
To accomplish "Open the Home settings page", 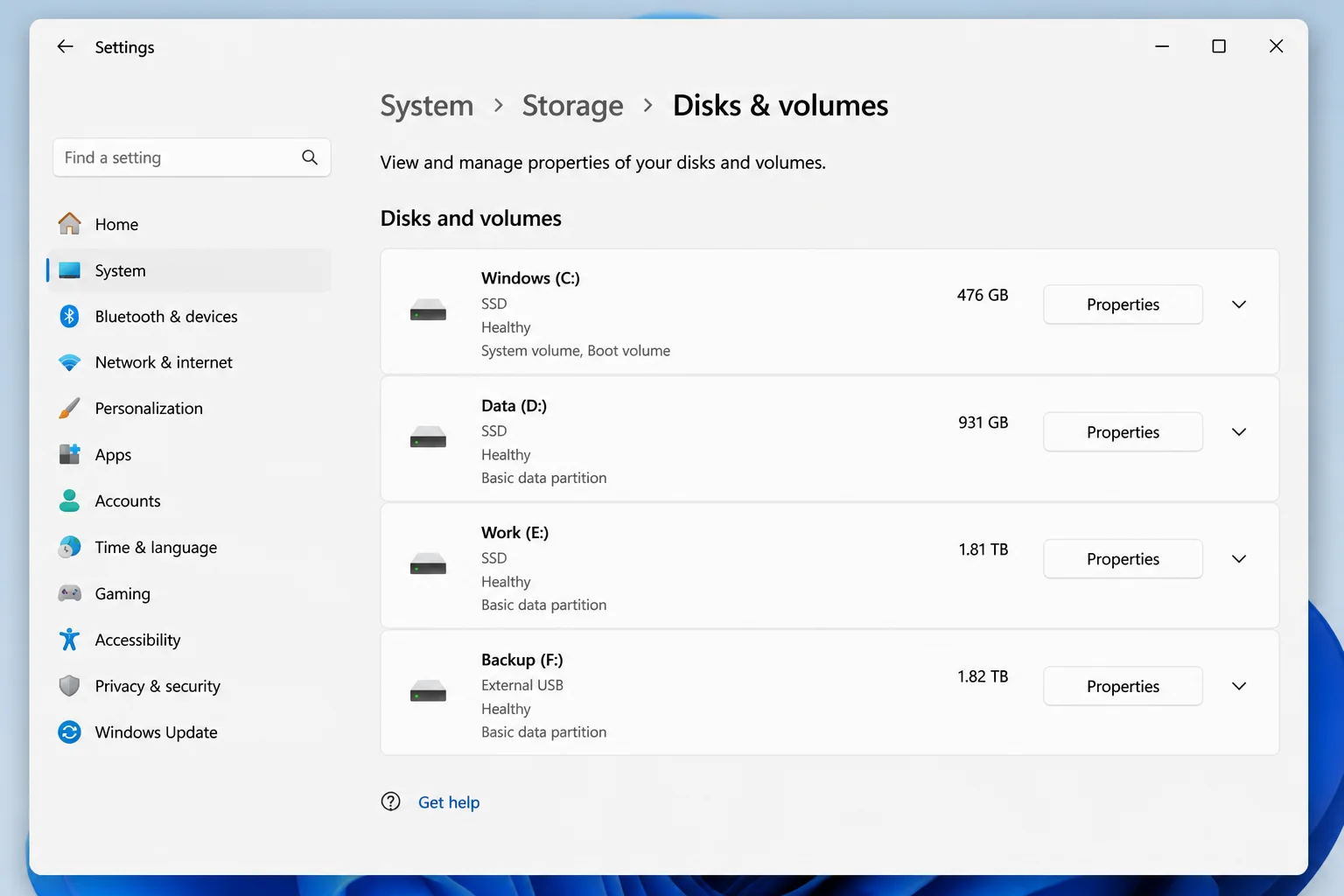I will (x=189, y=224).
